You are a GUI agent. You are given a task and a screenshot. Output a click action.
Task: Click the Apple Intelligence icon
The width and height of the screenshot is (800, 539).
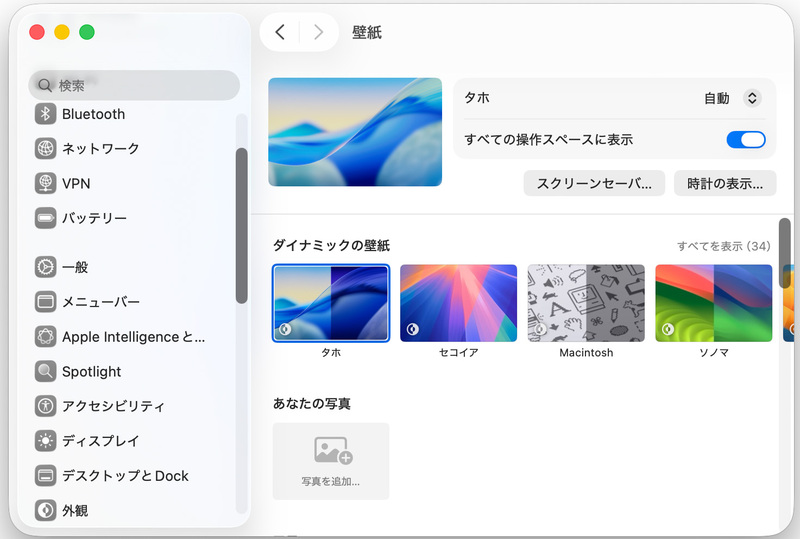tap(45, 336)
